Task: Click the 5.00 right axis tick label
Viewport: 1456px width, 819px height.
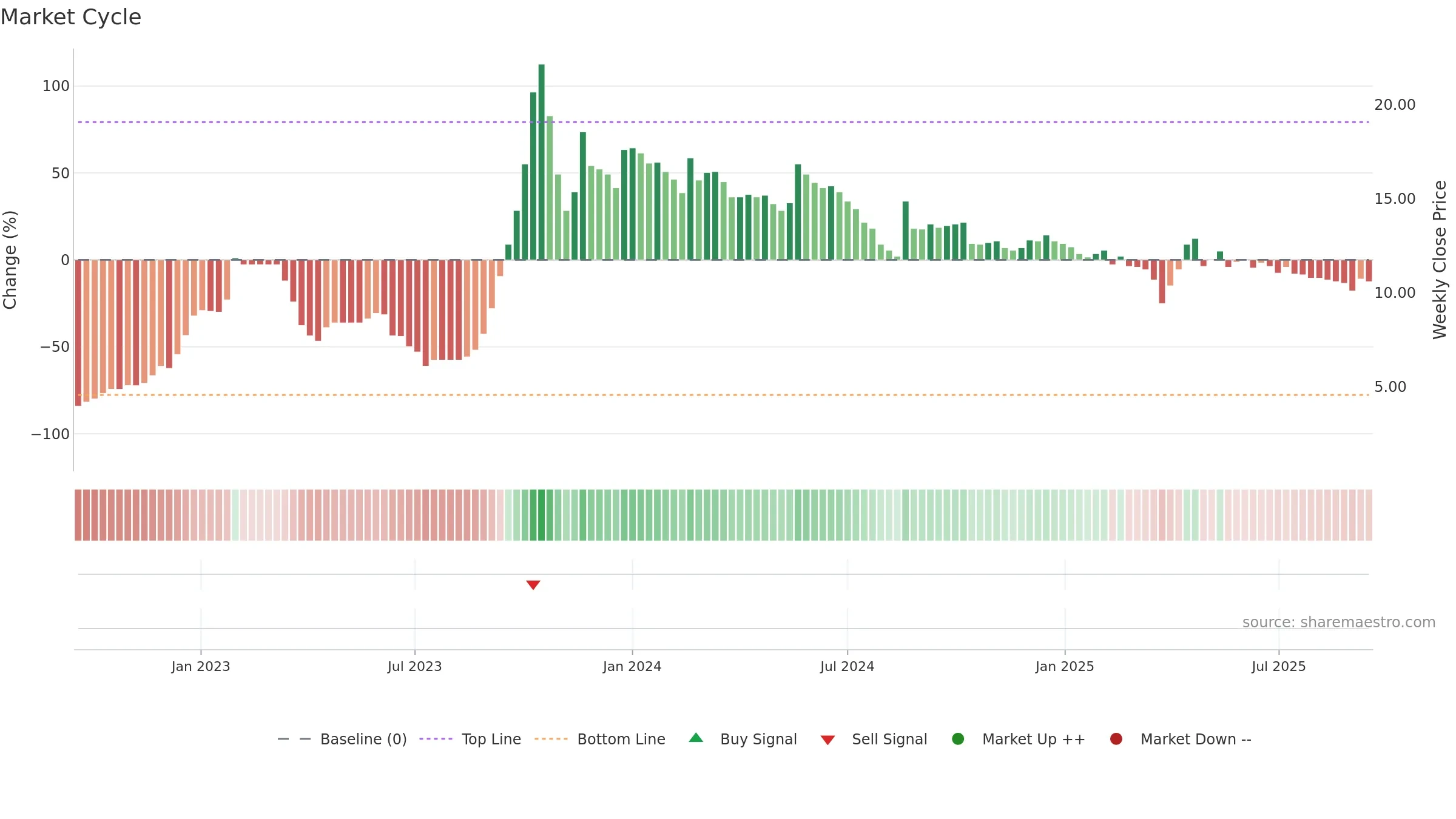Action: tap(1390, 387)
